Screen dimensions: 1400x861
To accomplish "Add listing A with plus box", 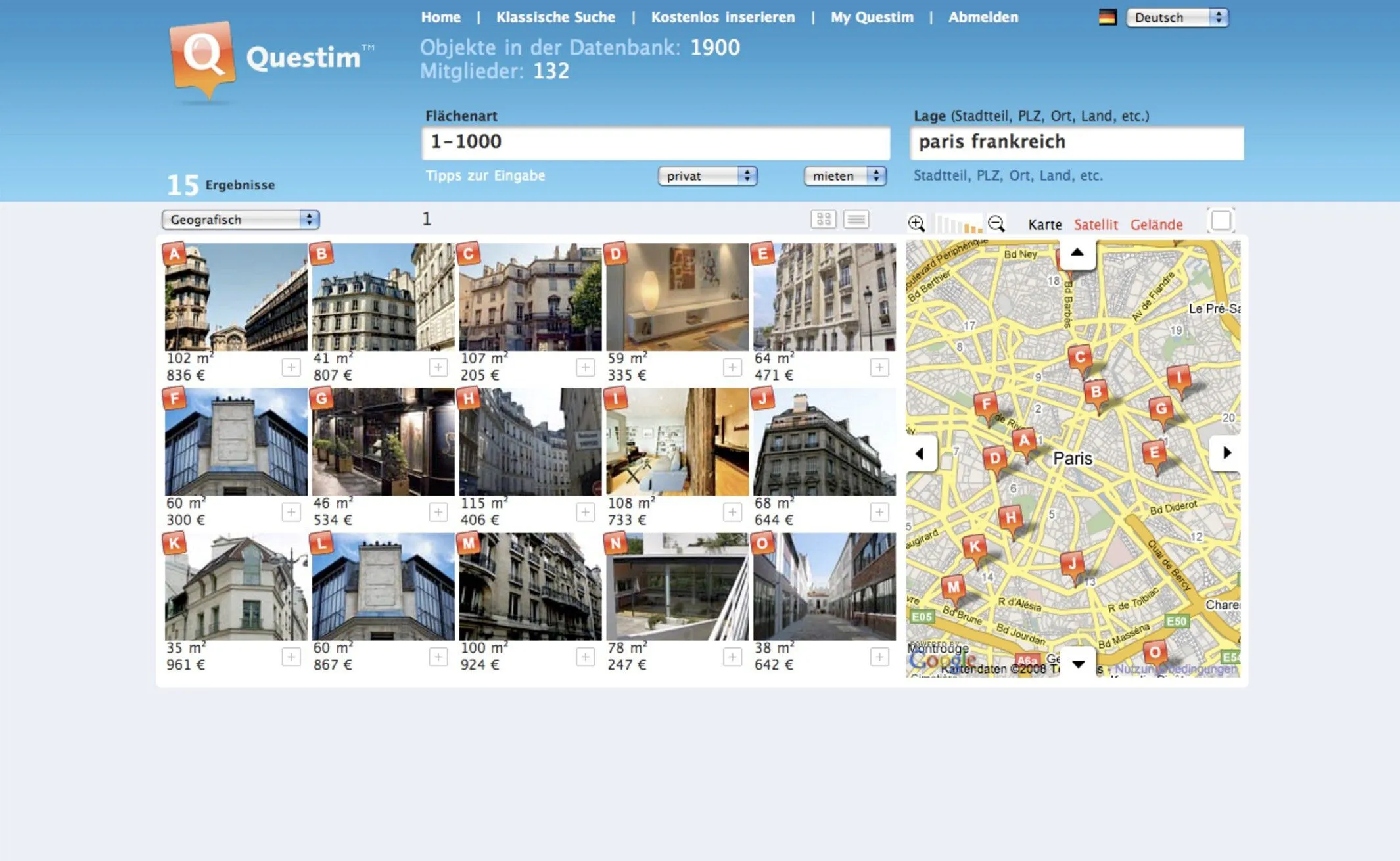I will pos(291,367).
